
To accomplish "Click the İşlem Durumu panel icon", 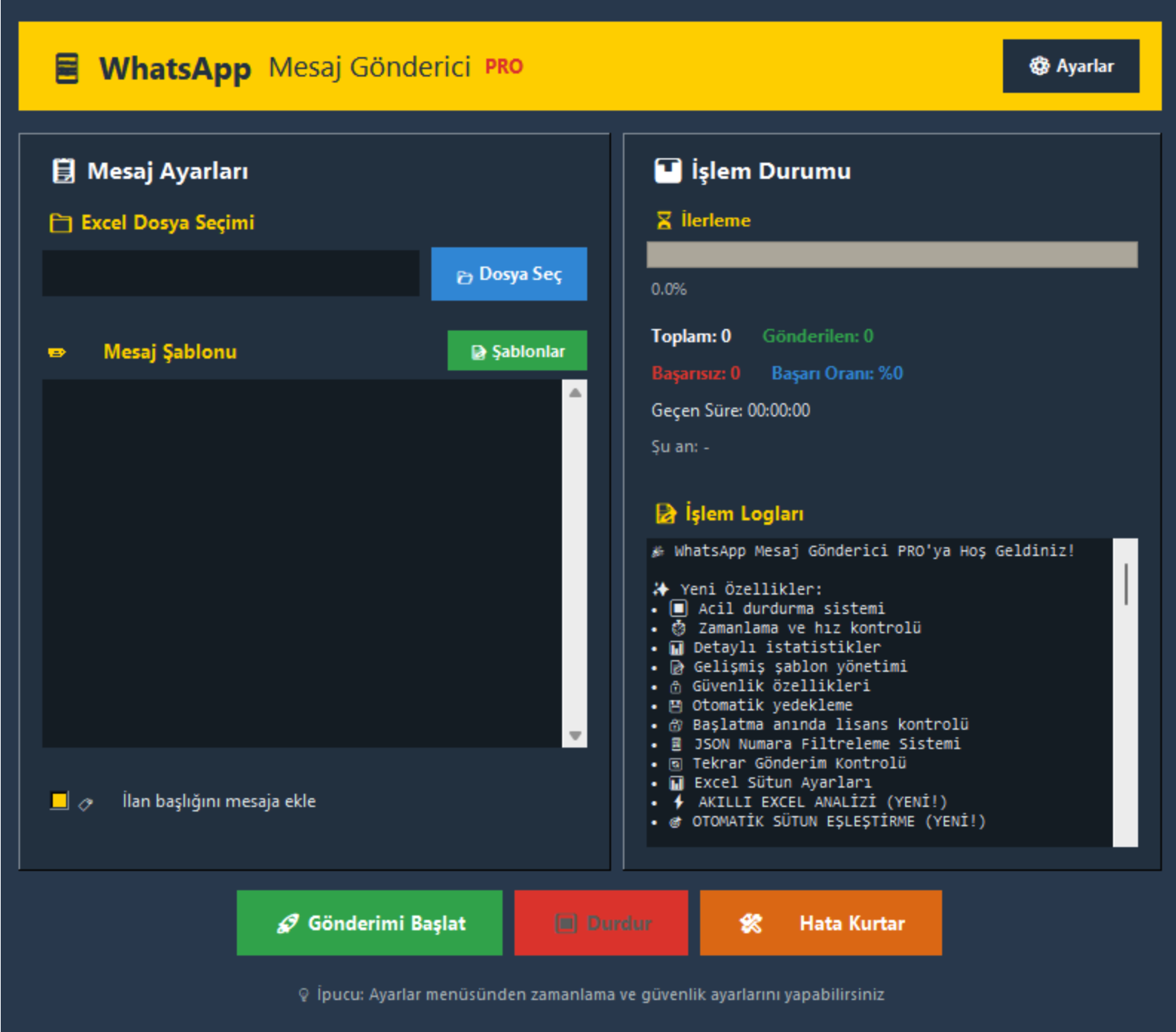I will pyautogui.click(x=667, y=171).
